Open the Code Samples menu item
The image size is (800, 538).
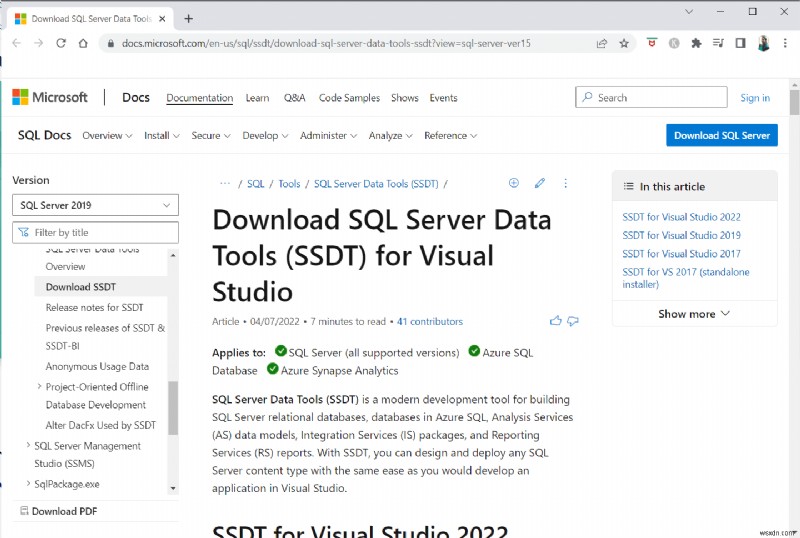coord(349,98)
